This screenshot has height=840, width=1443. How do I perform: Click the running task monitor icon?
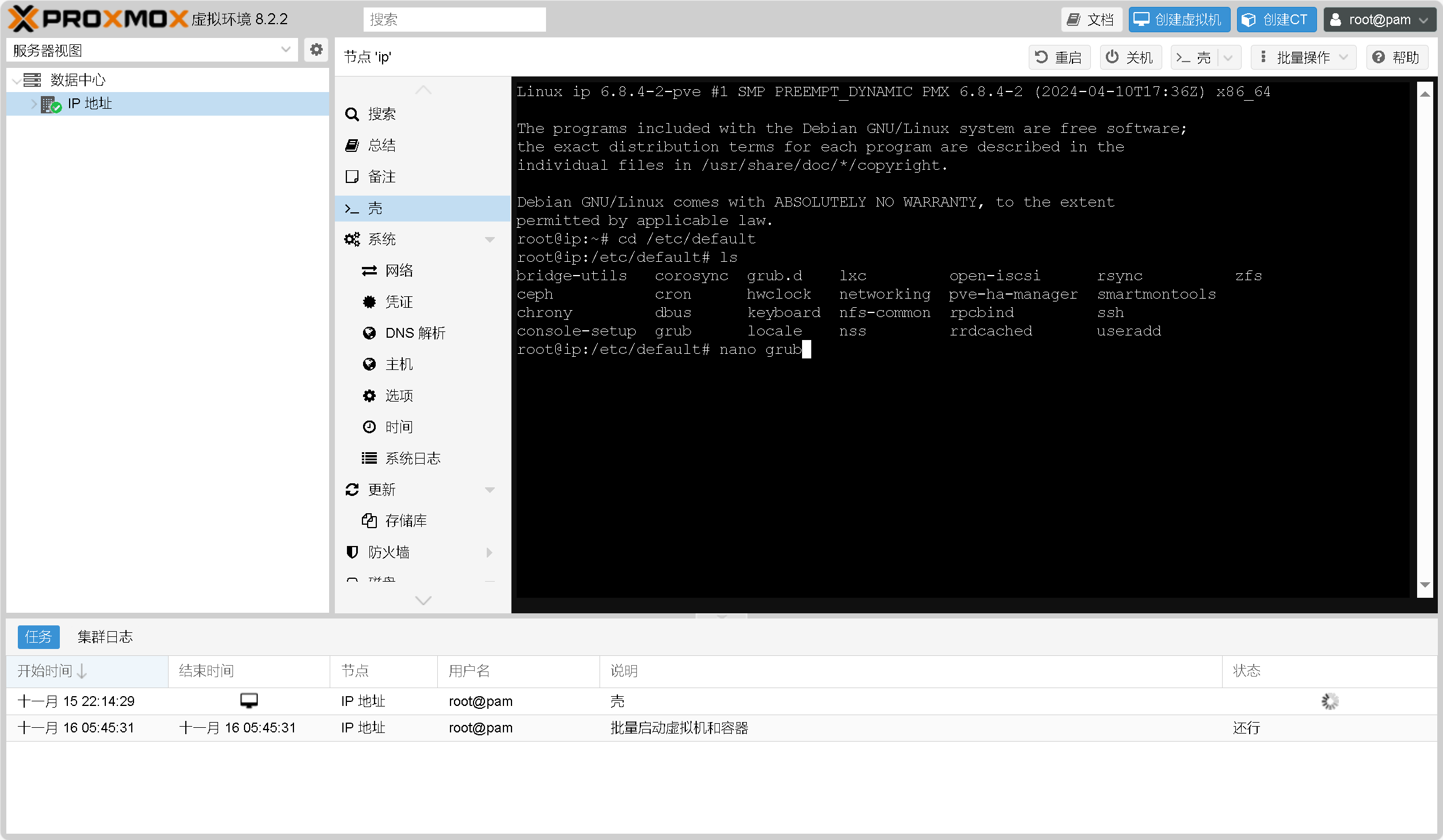249,700
